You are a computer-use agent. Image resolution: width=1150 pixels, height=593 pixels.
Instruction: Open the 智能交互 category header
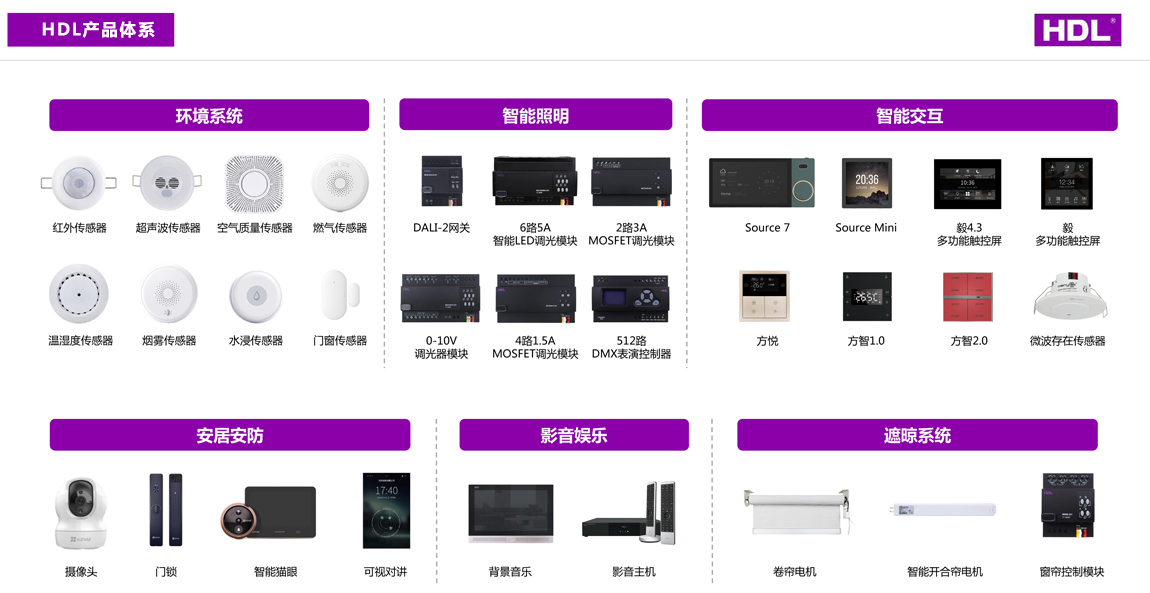[909, 115]
